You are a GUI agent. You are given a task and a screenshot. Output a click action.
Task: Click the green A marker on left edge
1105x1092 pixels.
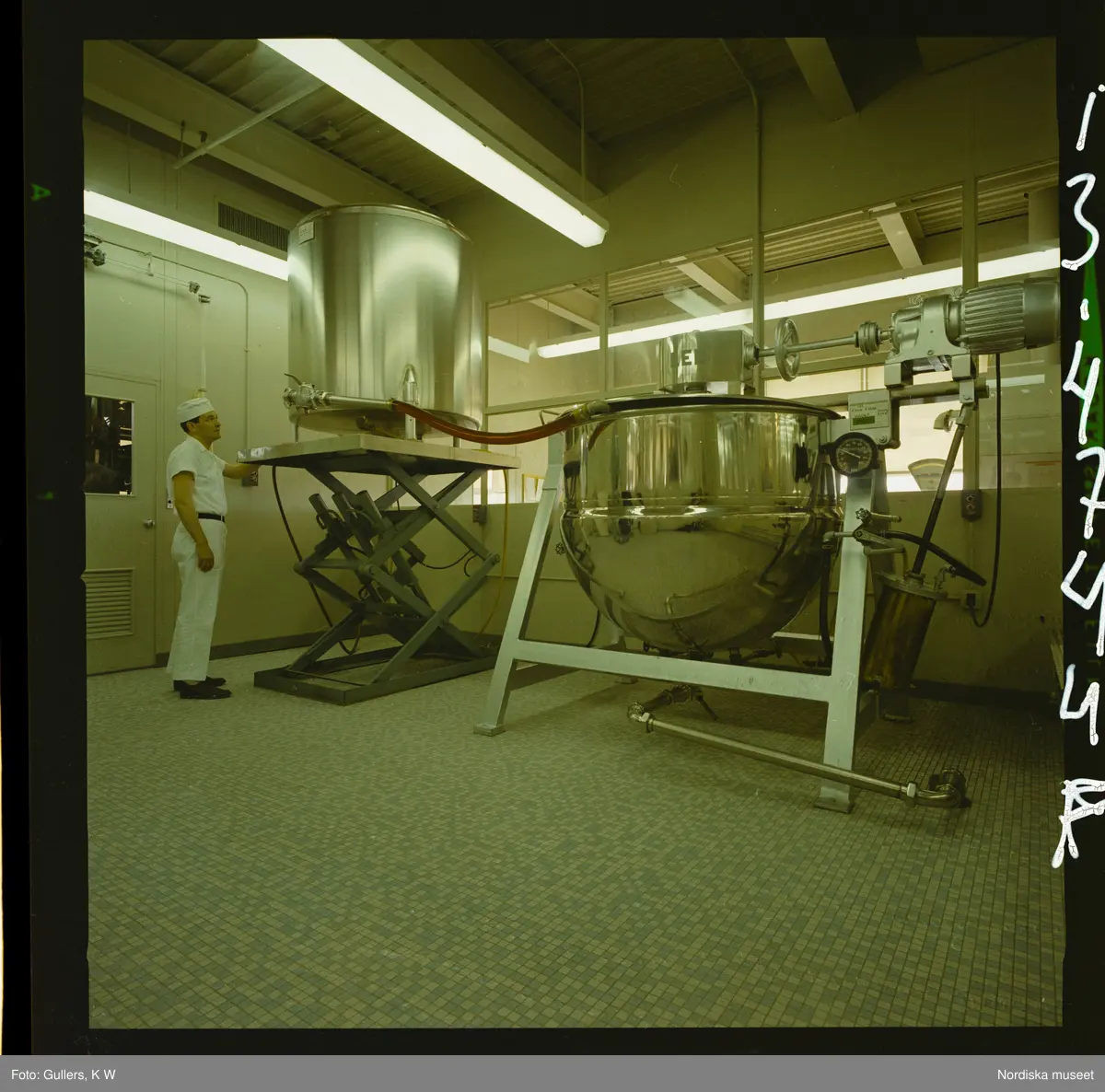(40, 192)
